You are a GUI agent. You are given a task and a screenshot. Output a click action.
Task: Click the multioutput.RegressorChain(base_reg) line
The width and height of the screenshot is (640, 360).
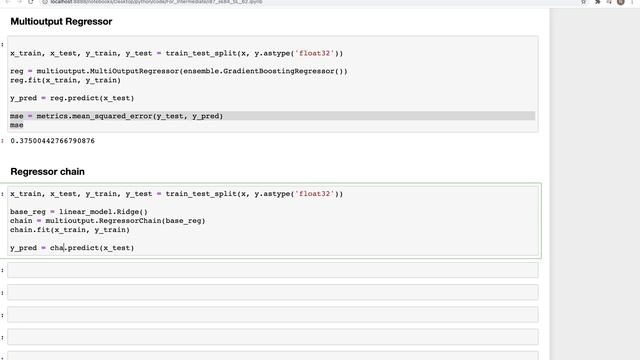[108, 221]
